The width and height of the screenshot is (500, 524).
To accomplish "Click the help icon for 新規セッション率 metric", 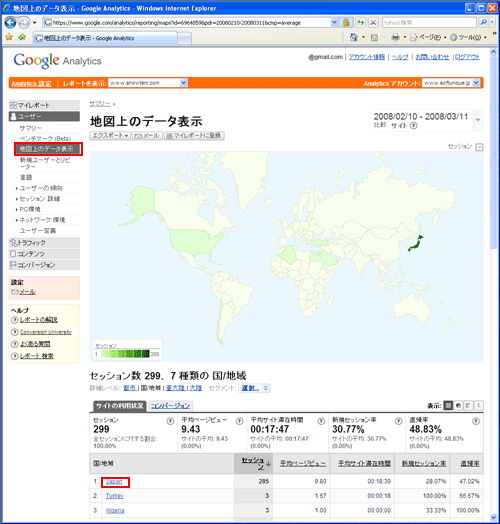I will point(398,421).
